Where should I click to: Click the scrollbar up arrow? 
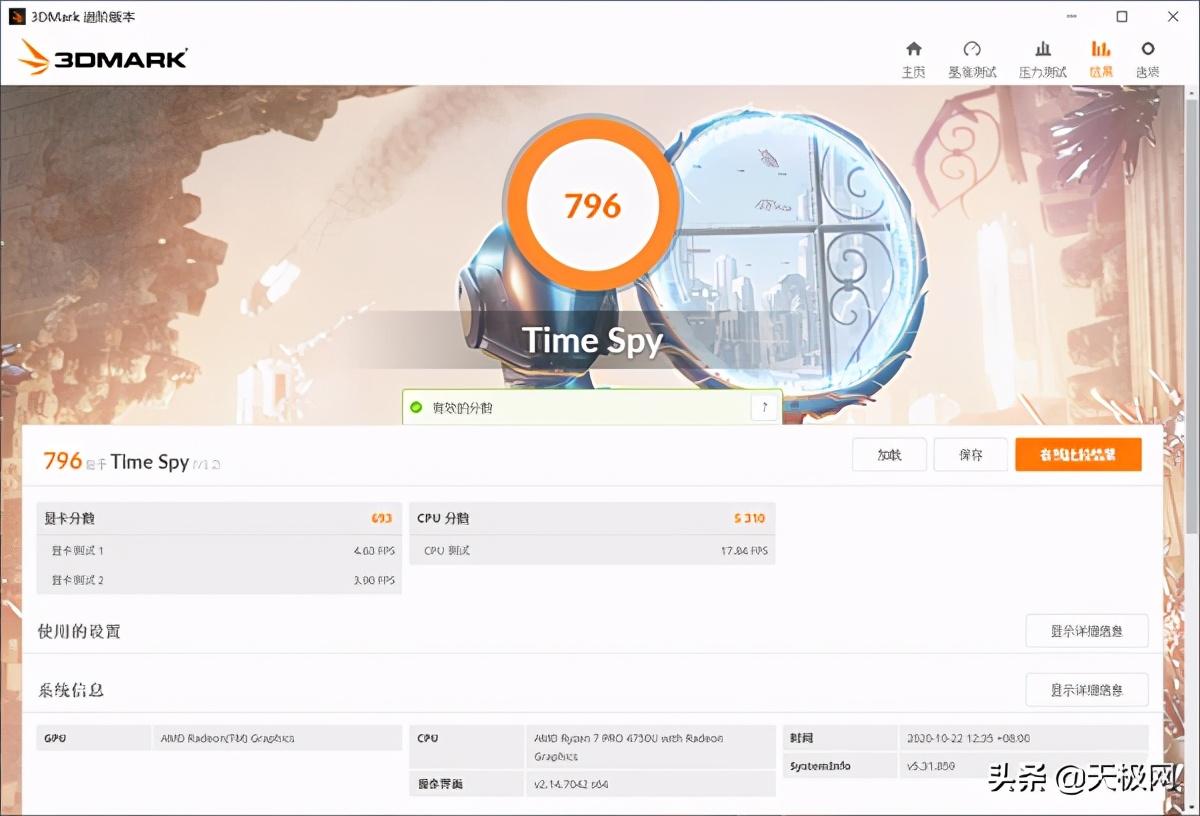point(1192,94)
